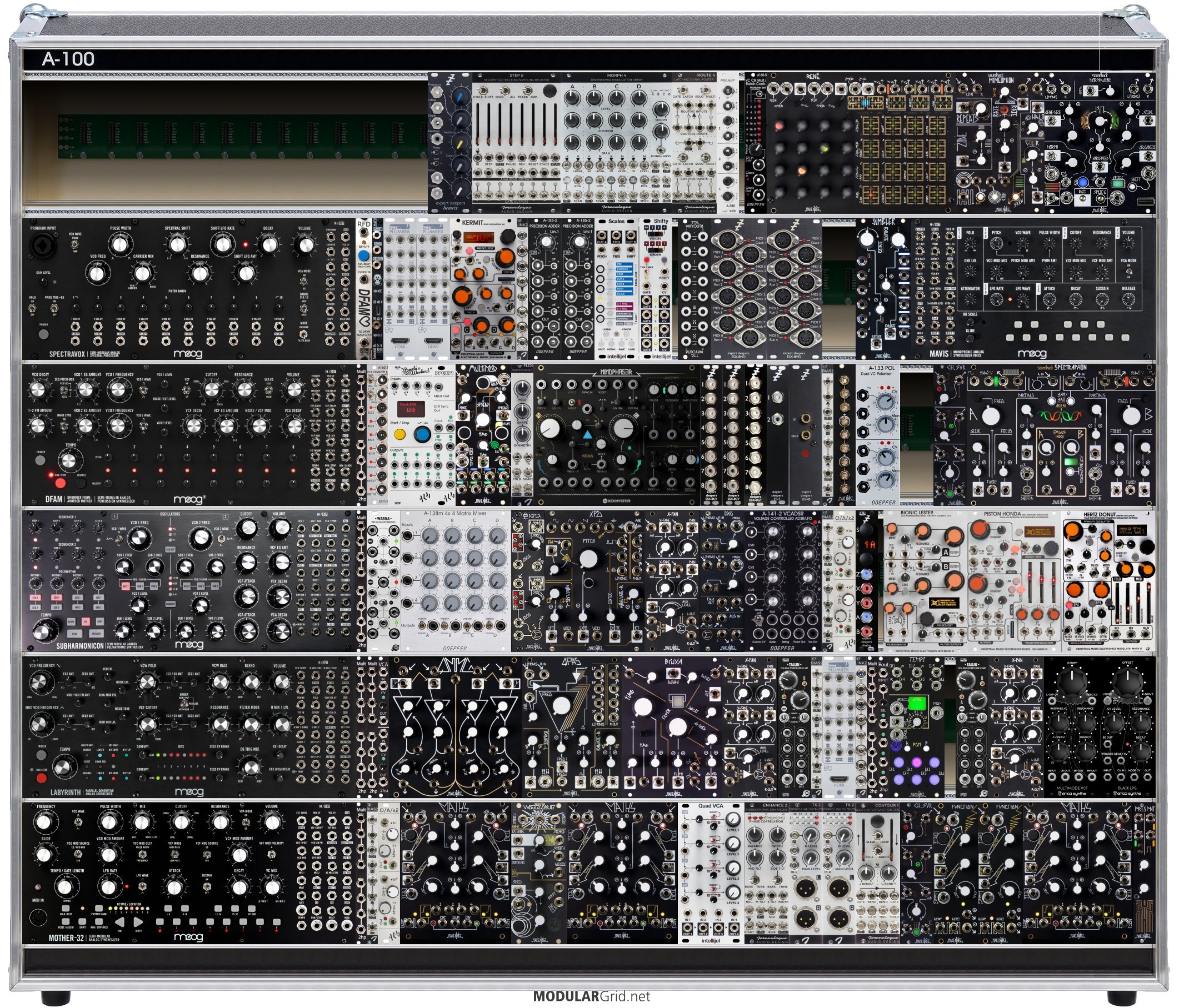The height and width of the screenshot is (1008, 1184).
Task: Click the Mother-32 MIDI IN DIN socket
Action: coord(38,919)
